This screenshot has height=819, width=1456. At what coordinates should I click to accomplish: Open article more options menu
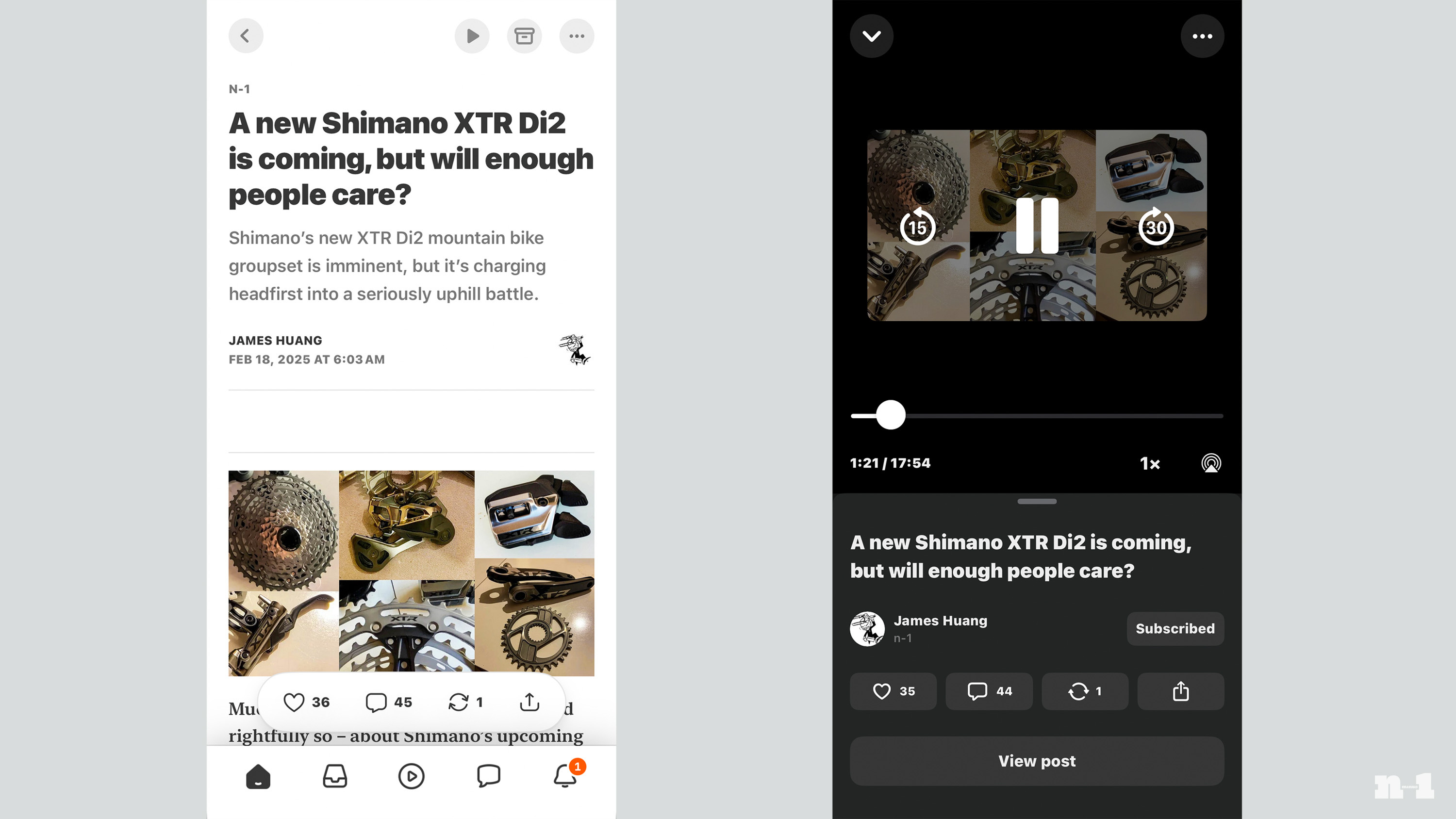coord(577,36)
